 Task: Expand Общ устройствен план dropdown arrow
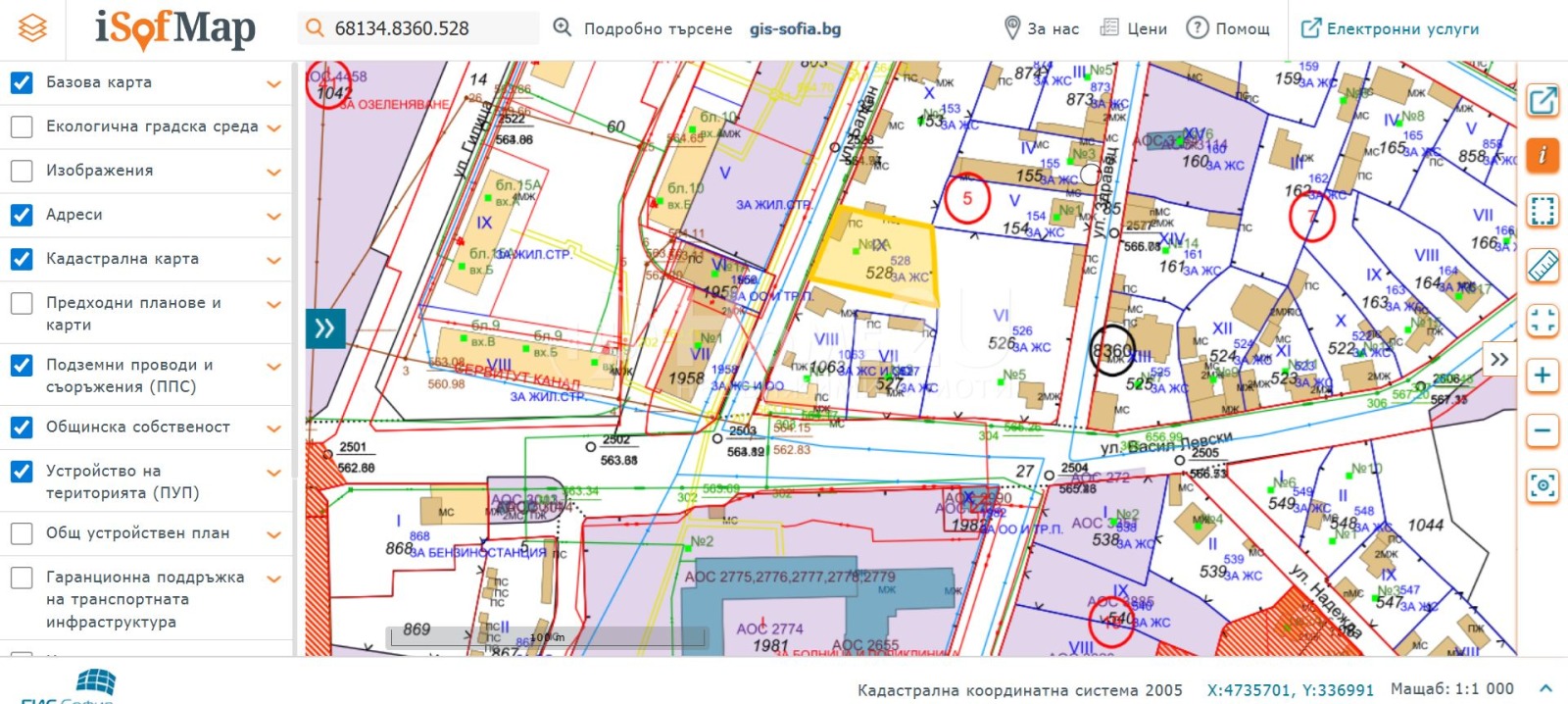(274, 534)
